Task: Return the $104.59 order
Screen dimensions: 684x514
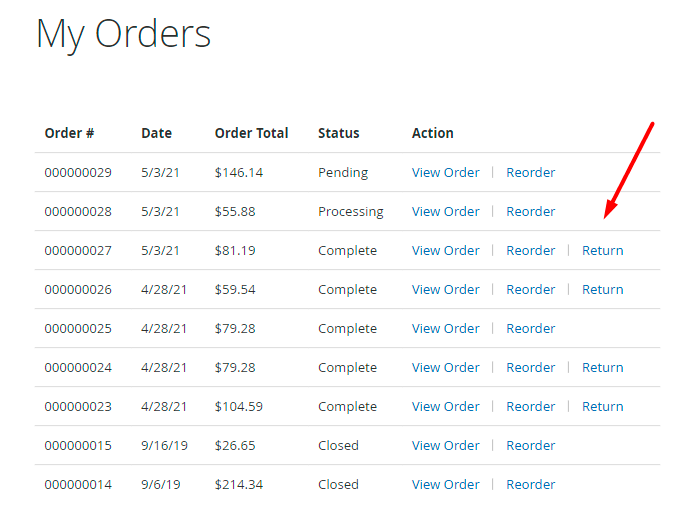Action: 602,406
